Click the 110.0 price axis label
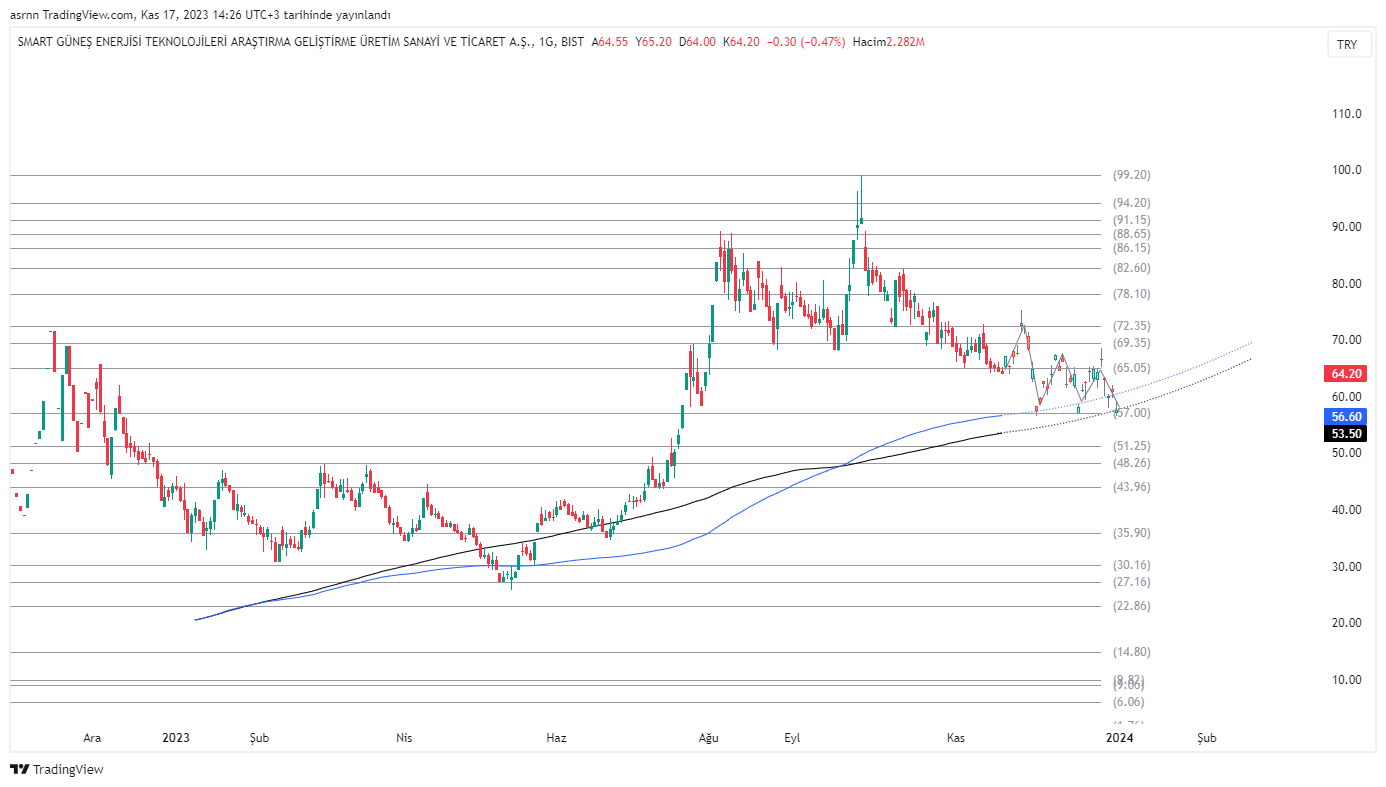Viewport: 1386px width, 787px height. click(1345, 114)
